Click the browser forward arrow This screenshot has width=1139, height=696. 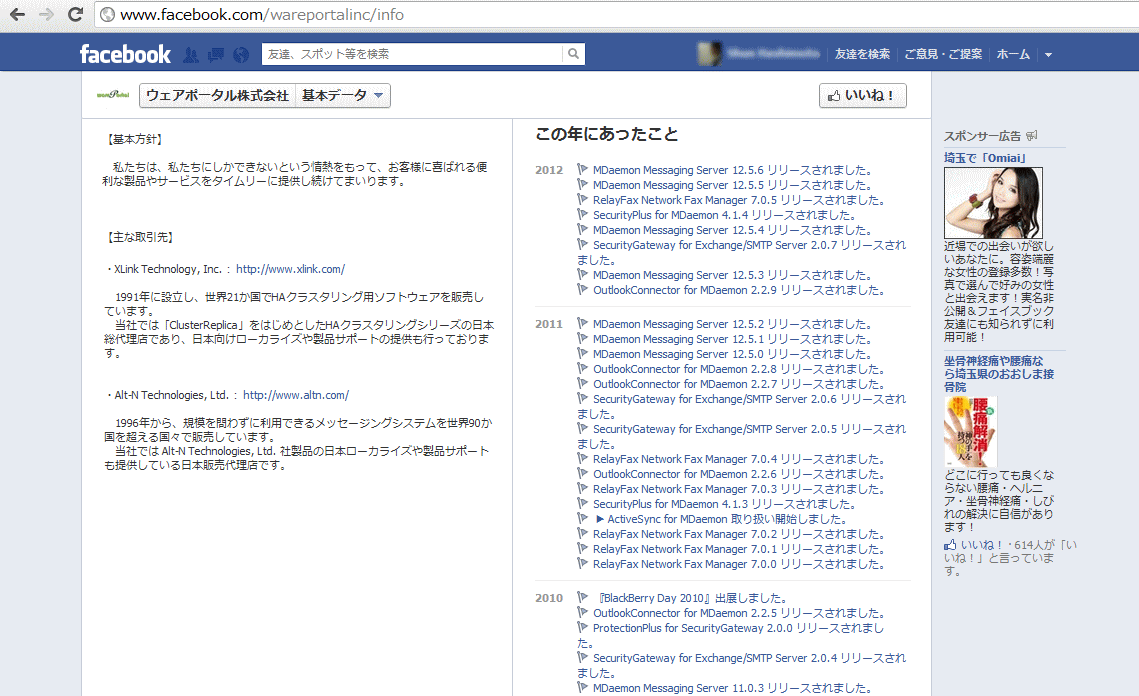(46, 14)
